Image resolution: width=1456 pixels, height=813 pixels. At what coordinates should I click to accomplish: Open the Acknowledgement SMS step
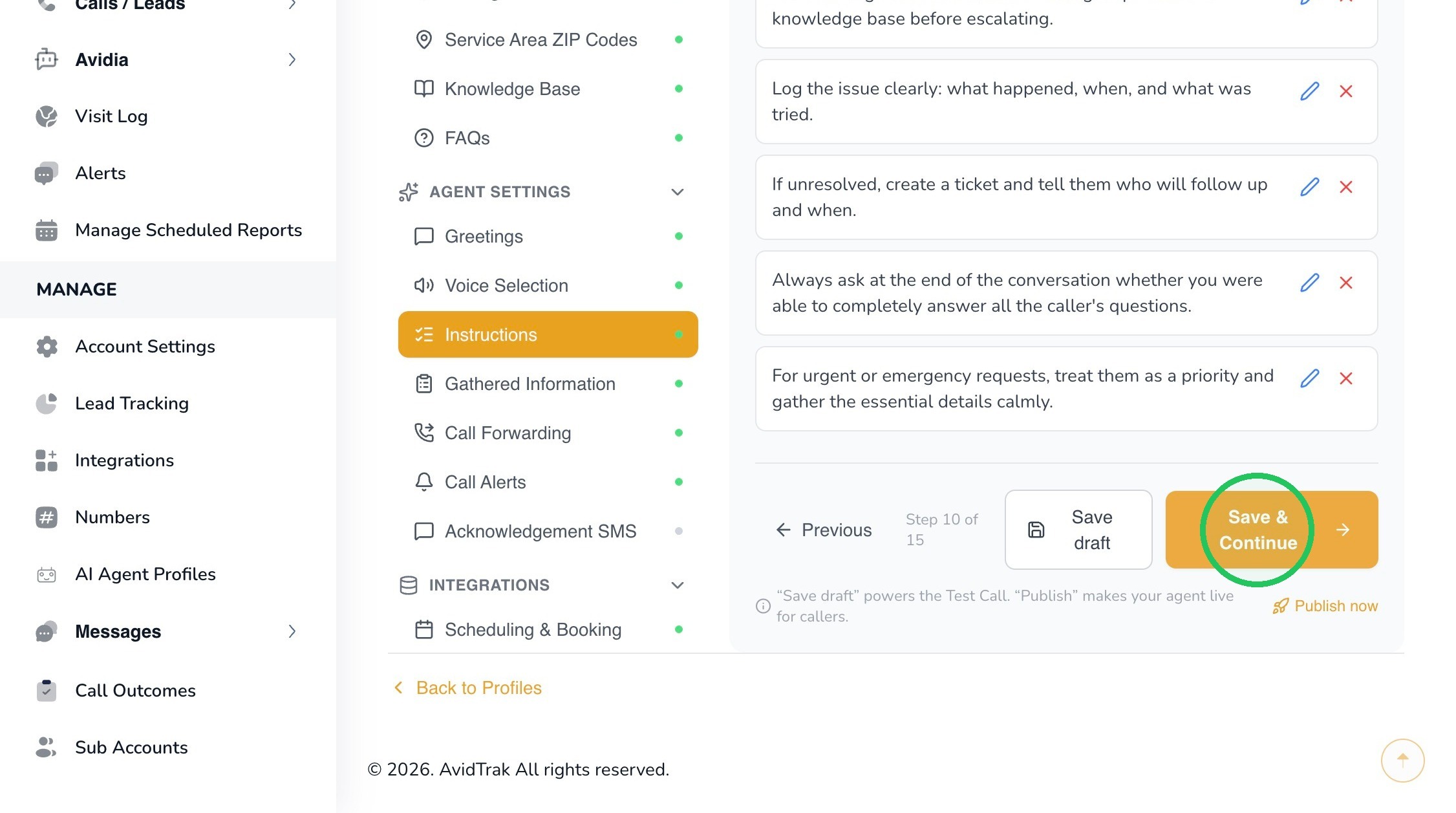coord(548,531)
